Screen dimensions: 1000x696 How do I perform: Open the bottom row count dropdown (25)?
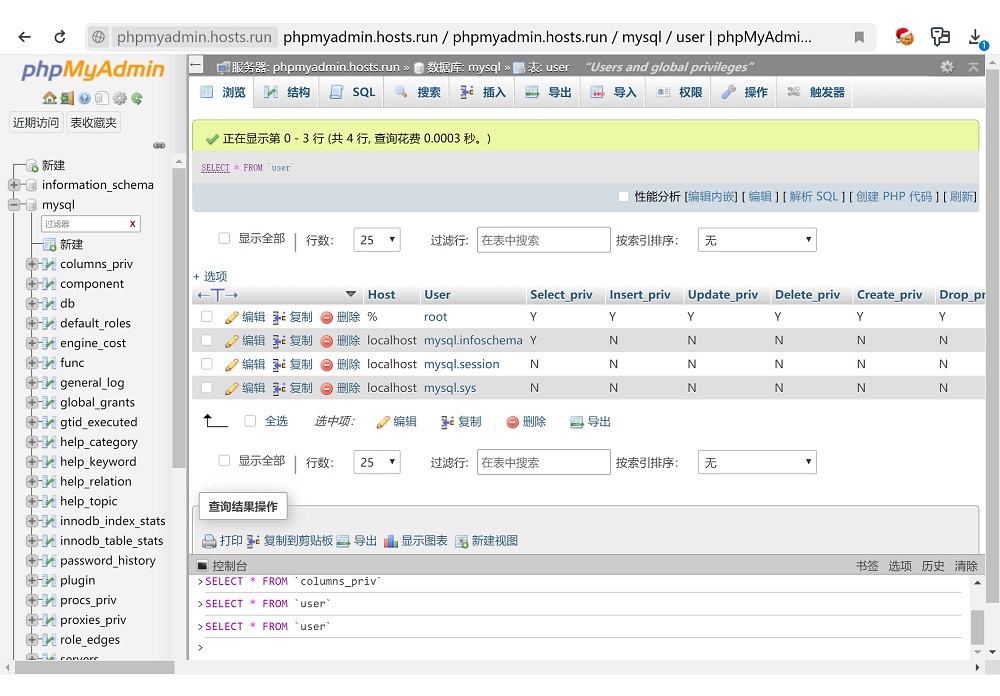point(377,462)
